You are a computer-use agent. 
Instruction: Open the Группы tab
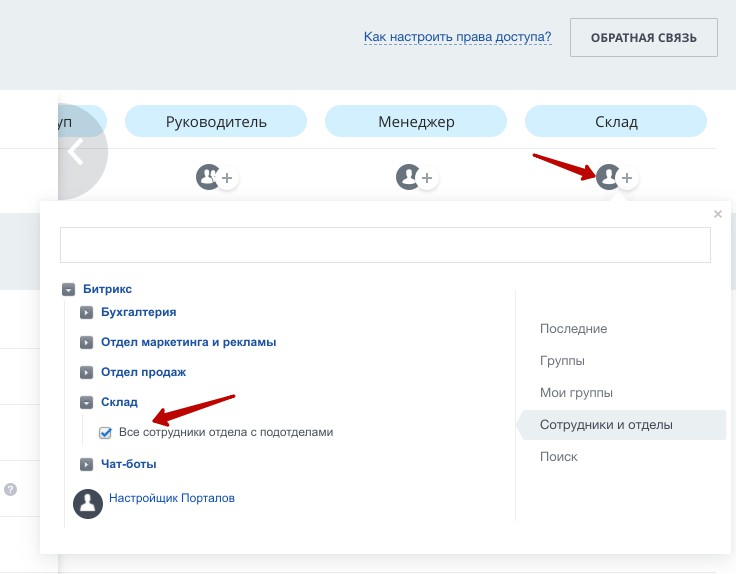pyautogui.click(x=562, y=361)
